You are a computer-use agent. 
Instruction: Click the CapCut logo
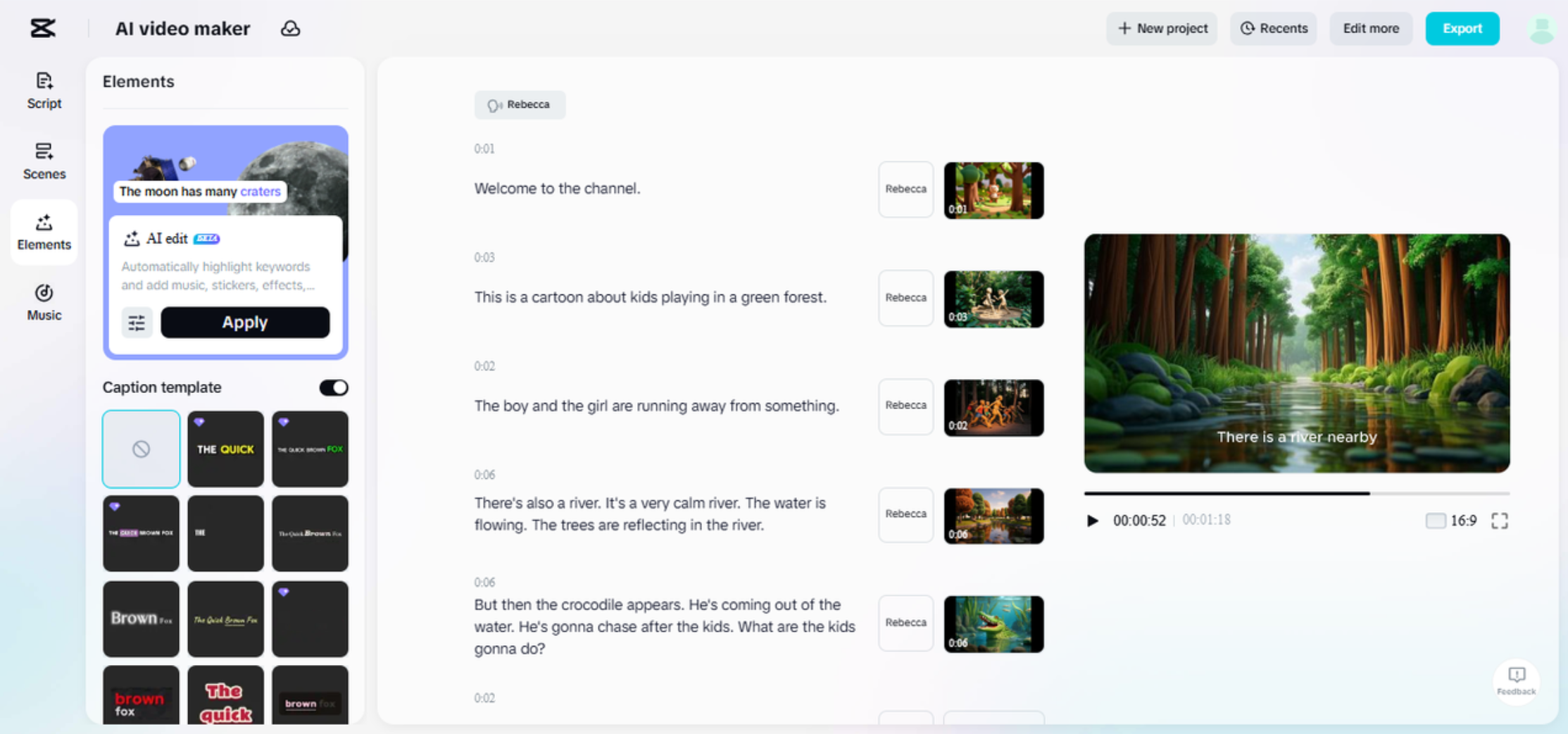click(x=44, y=28)
